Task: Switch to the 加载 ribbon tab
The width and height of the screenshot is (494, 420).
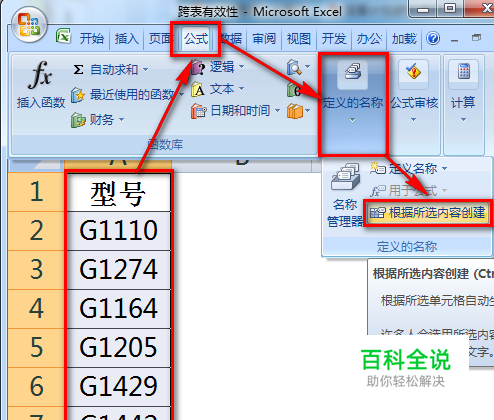Action: coord(404,39)
